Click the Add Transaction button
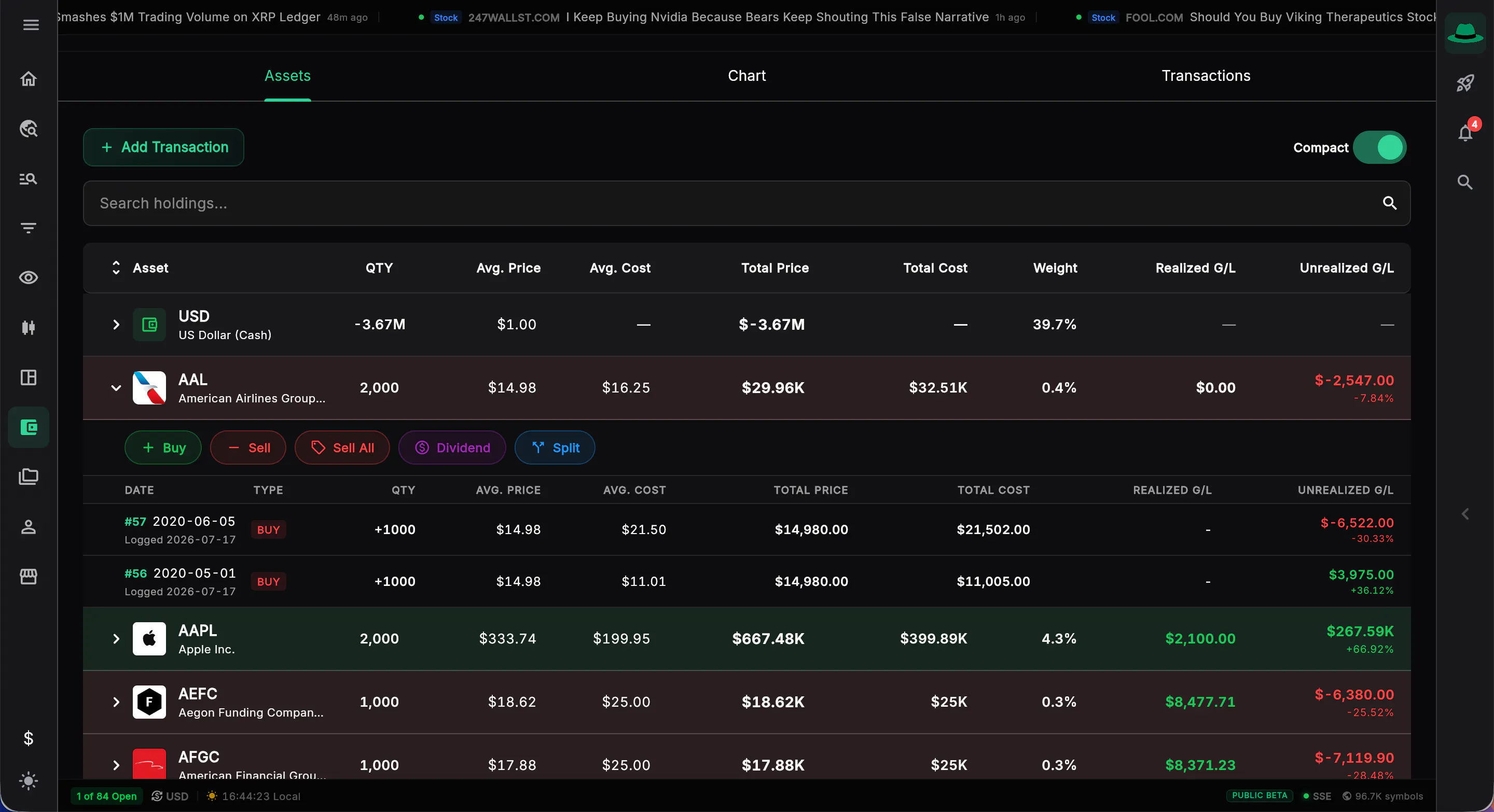The width and height of the screenshot is (1494, 812). tap(163, 147)
